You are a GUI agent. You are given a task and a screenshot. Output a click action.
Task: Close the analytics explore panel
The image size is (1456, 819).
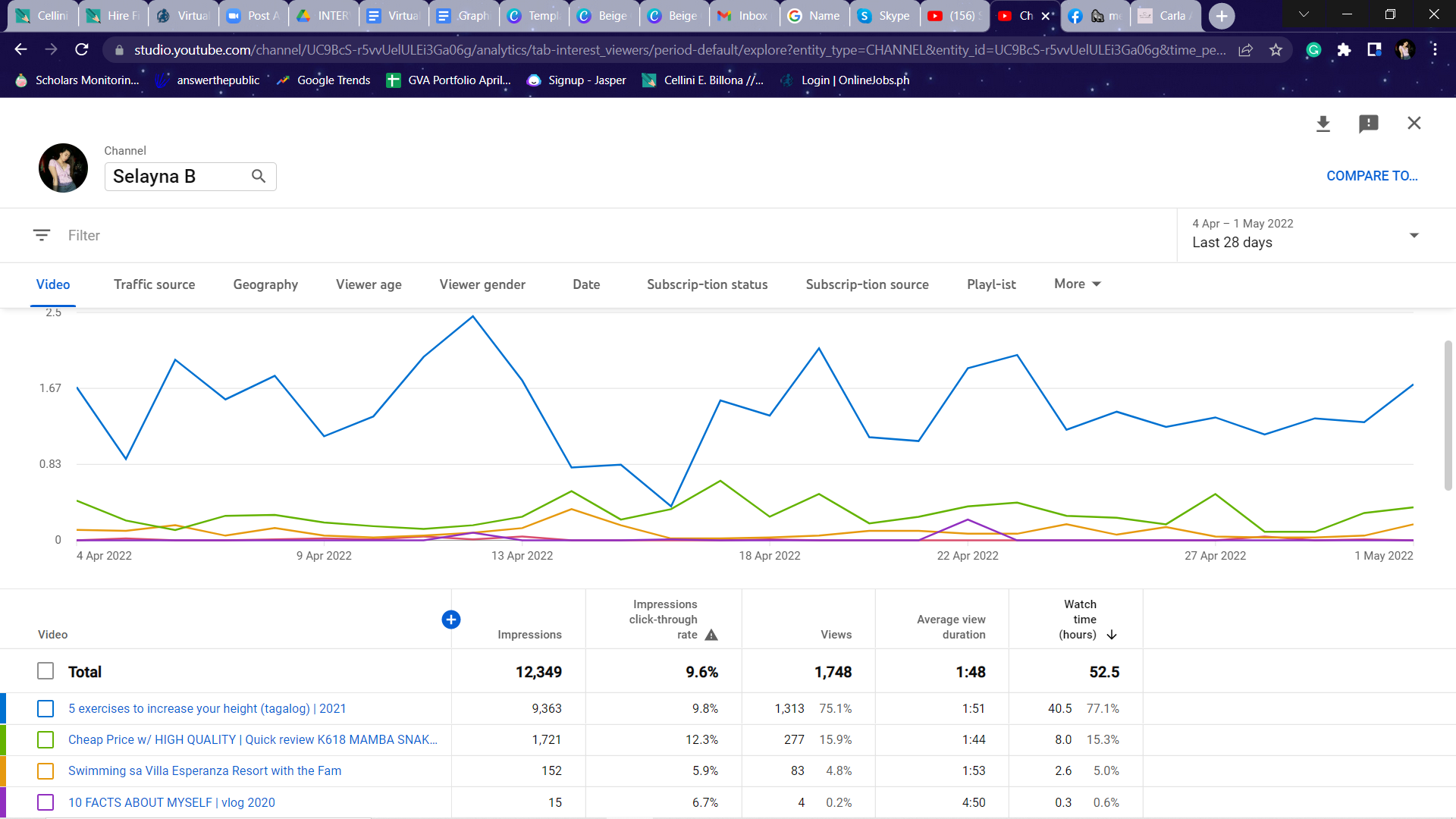(1414, 123)
